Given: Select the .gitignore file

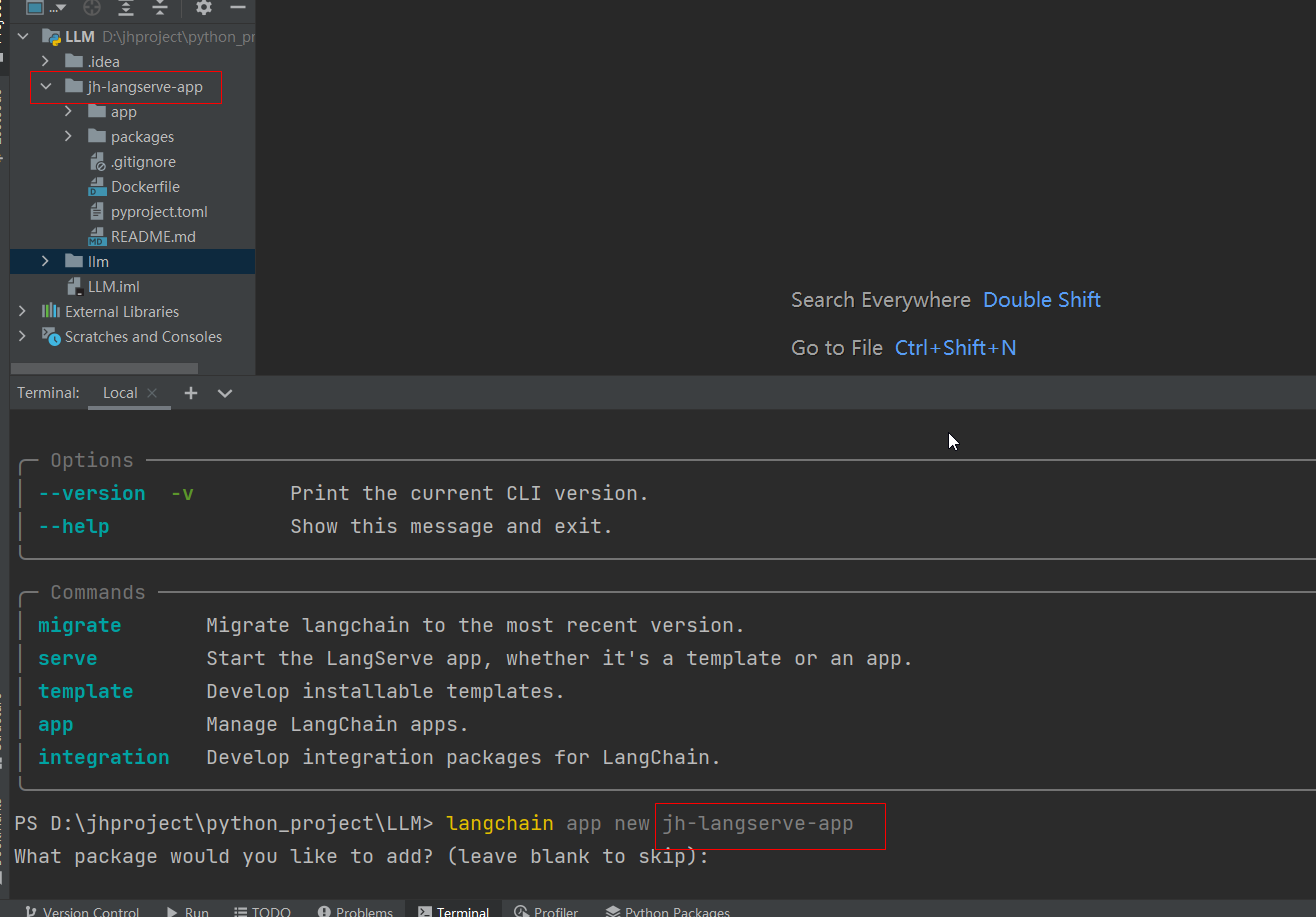Looking at the screenshot, I should point(143,162).
